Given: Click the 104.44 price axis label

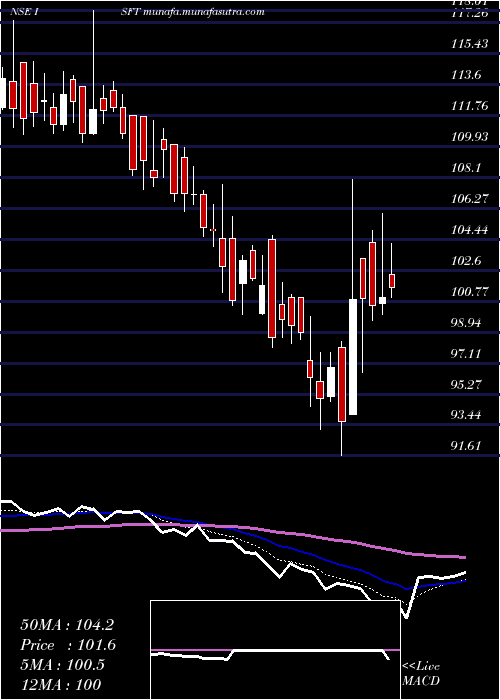Looking at the screenshot, I should click(x=469, y=230).
